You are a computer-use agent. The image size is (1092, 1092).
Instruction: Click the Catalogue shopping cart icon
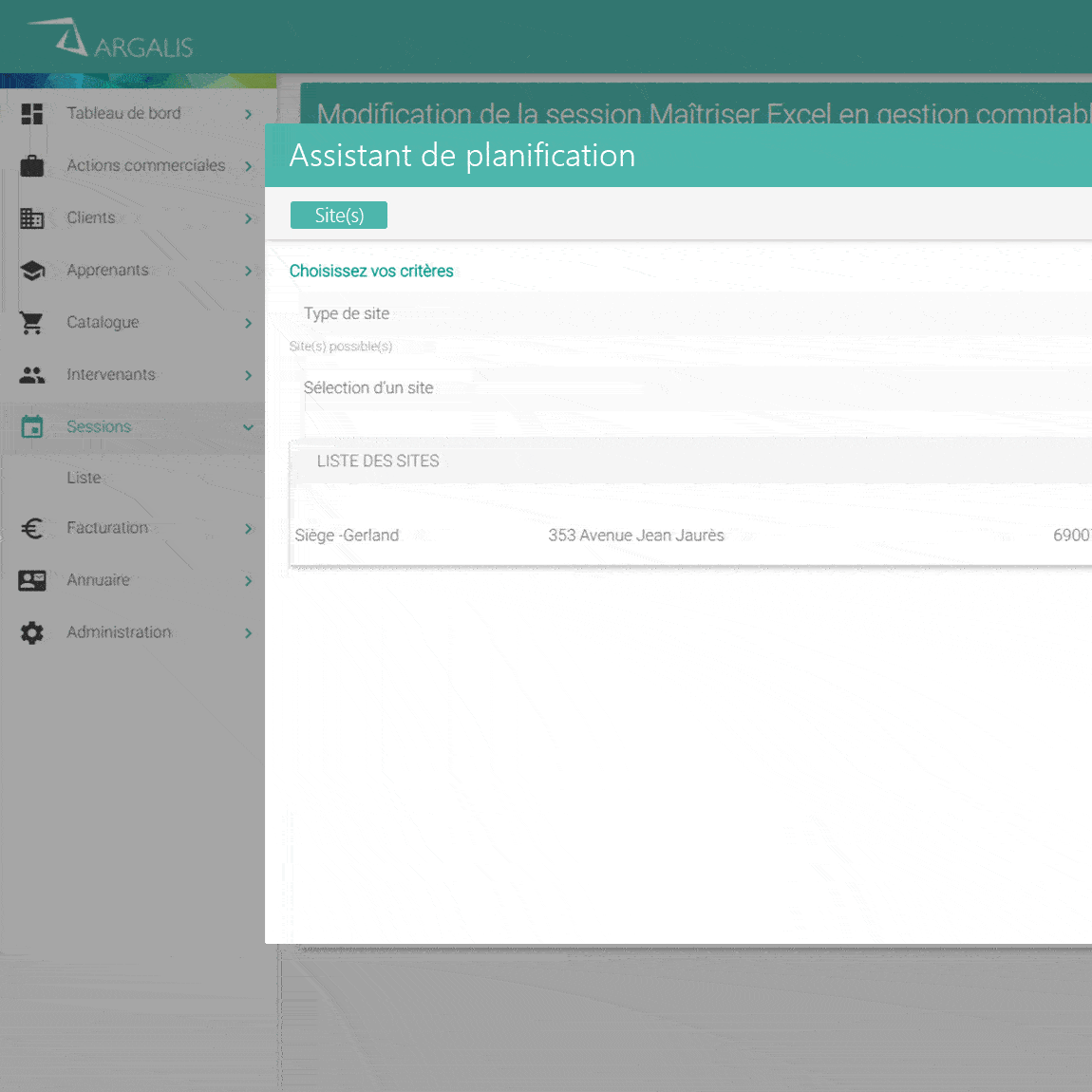point(32,323)
